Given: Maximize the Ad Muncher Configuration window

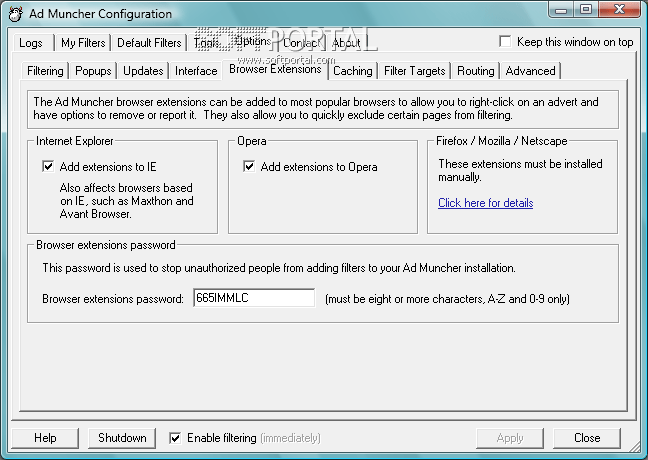Looking at the screenshot, I should click(x=586, y=10).
